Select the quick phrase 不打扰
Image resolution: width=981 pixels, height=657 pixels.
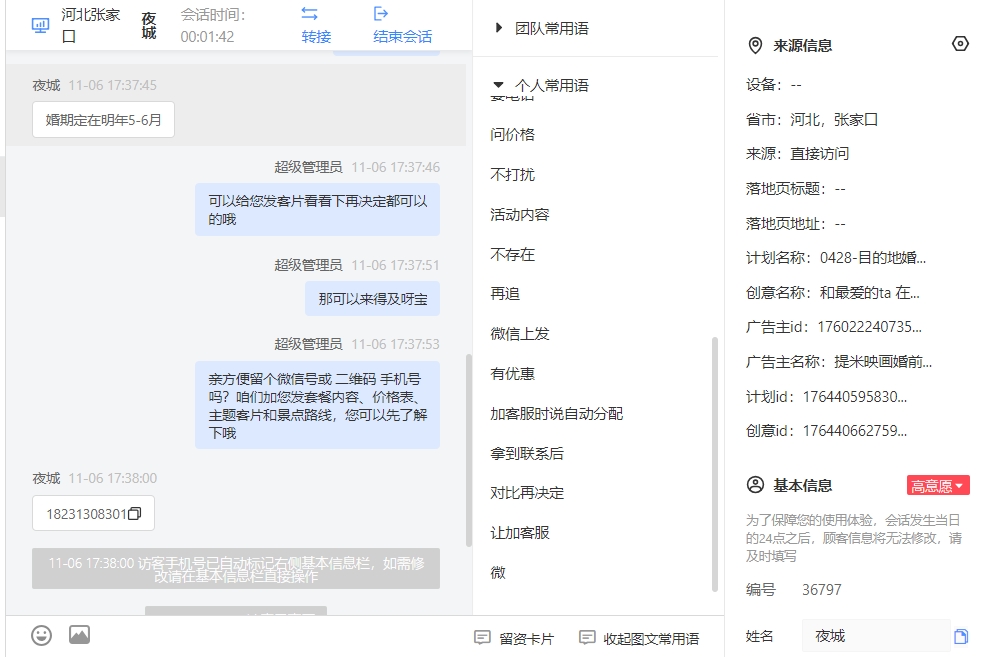512,175
